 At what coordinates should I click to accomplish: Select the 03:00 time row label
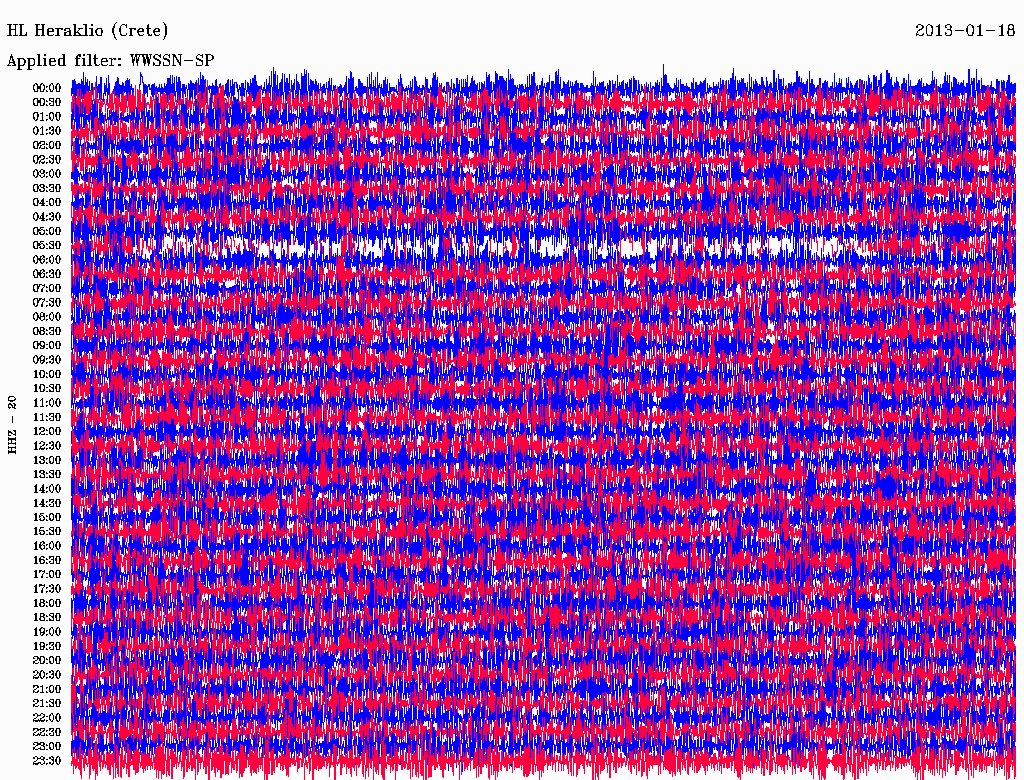click(x=47, y=174)
